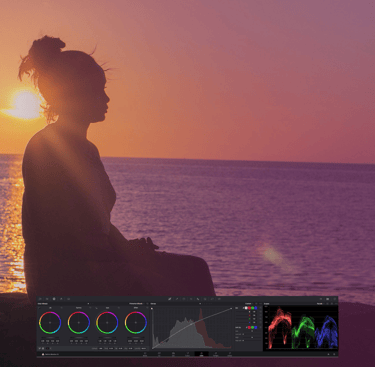Open the Tracker palette icon
This screenshot has width=375, height=367.
(191, 299)
